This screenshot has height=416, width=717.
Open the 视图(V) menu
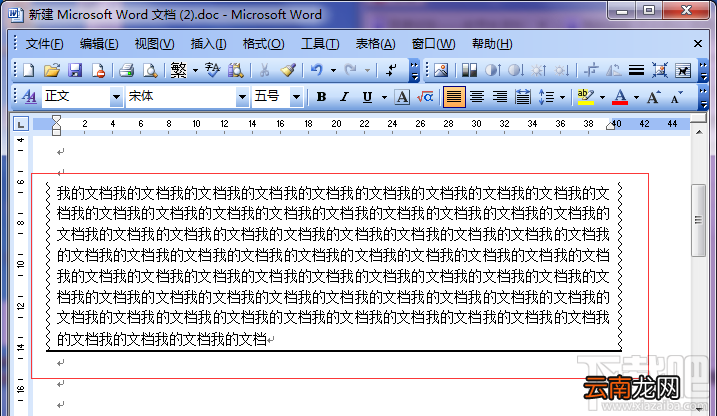(x=155, y=44)
